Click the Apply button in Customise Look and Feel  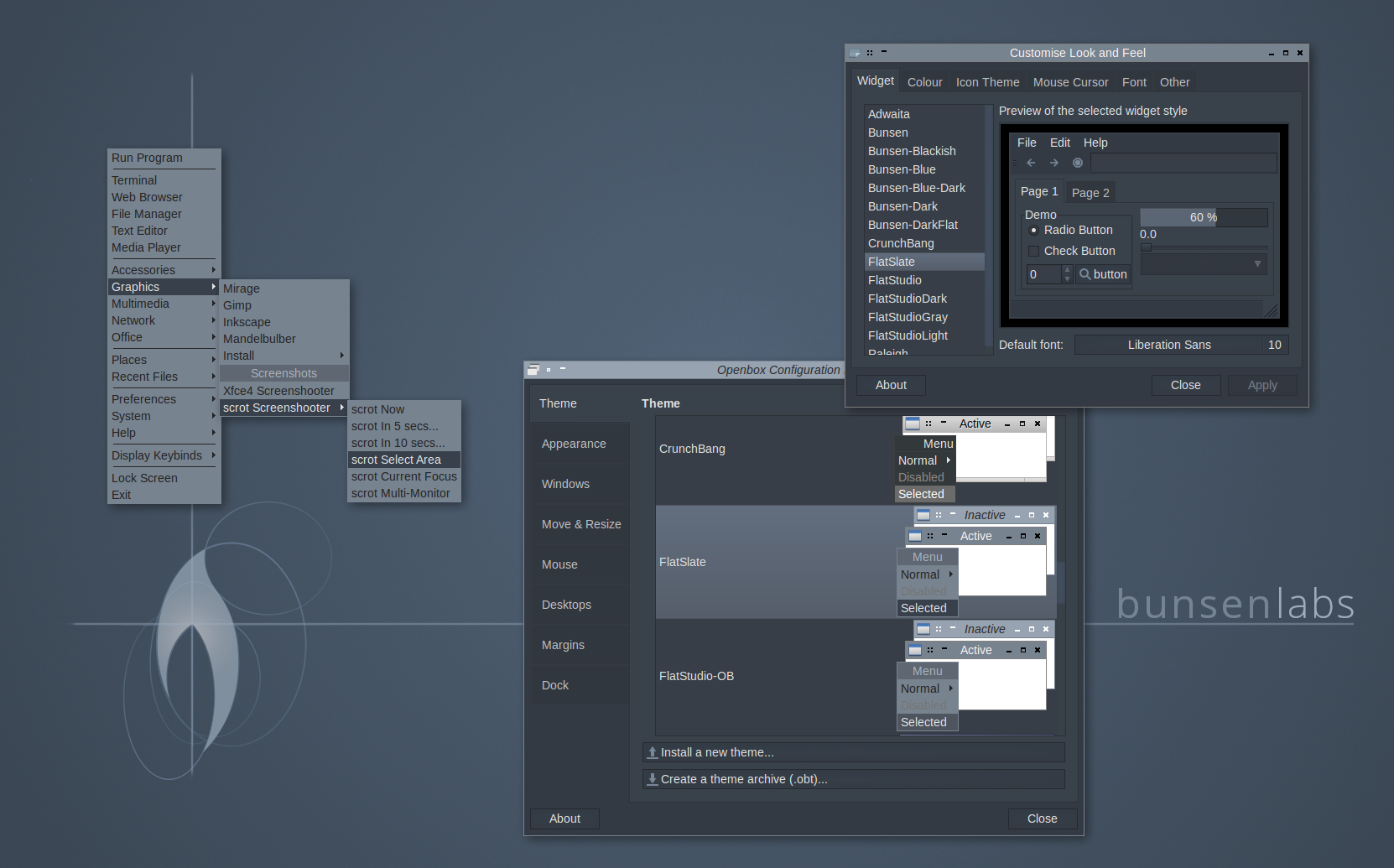(x=1262, y=385)
